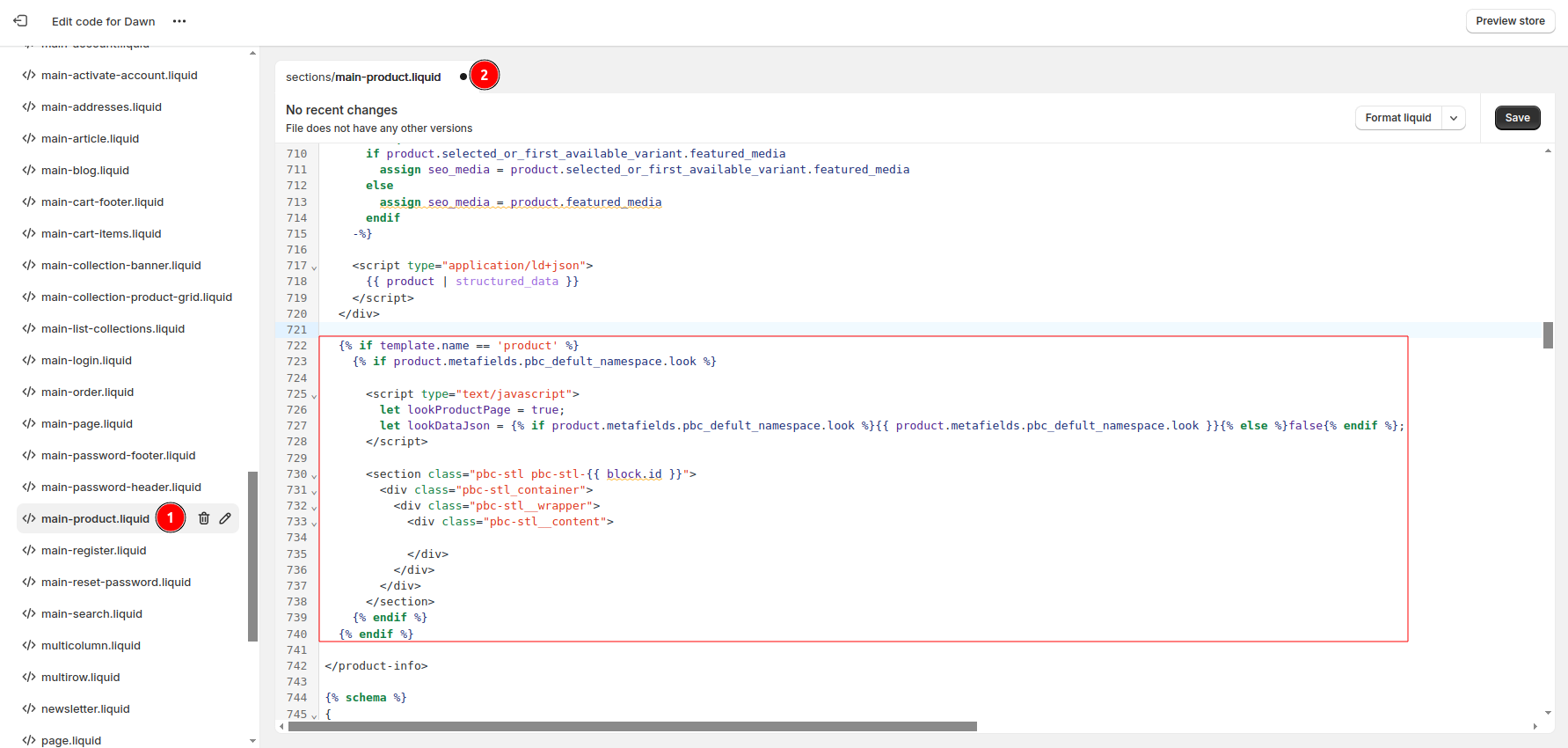The height and width of the screenshot is (748, 1568).
Task: Collapse the schema JSON at line 745
Action: 314,715
